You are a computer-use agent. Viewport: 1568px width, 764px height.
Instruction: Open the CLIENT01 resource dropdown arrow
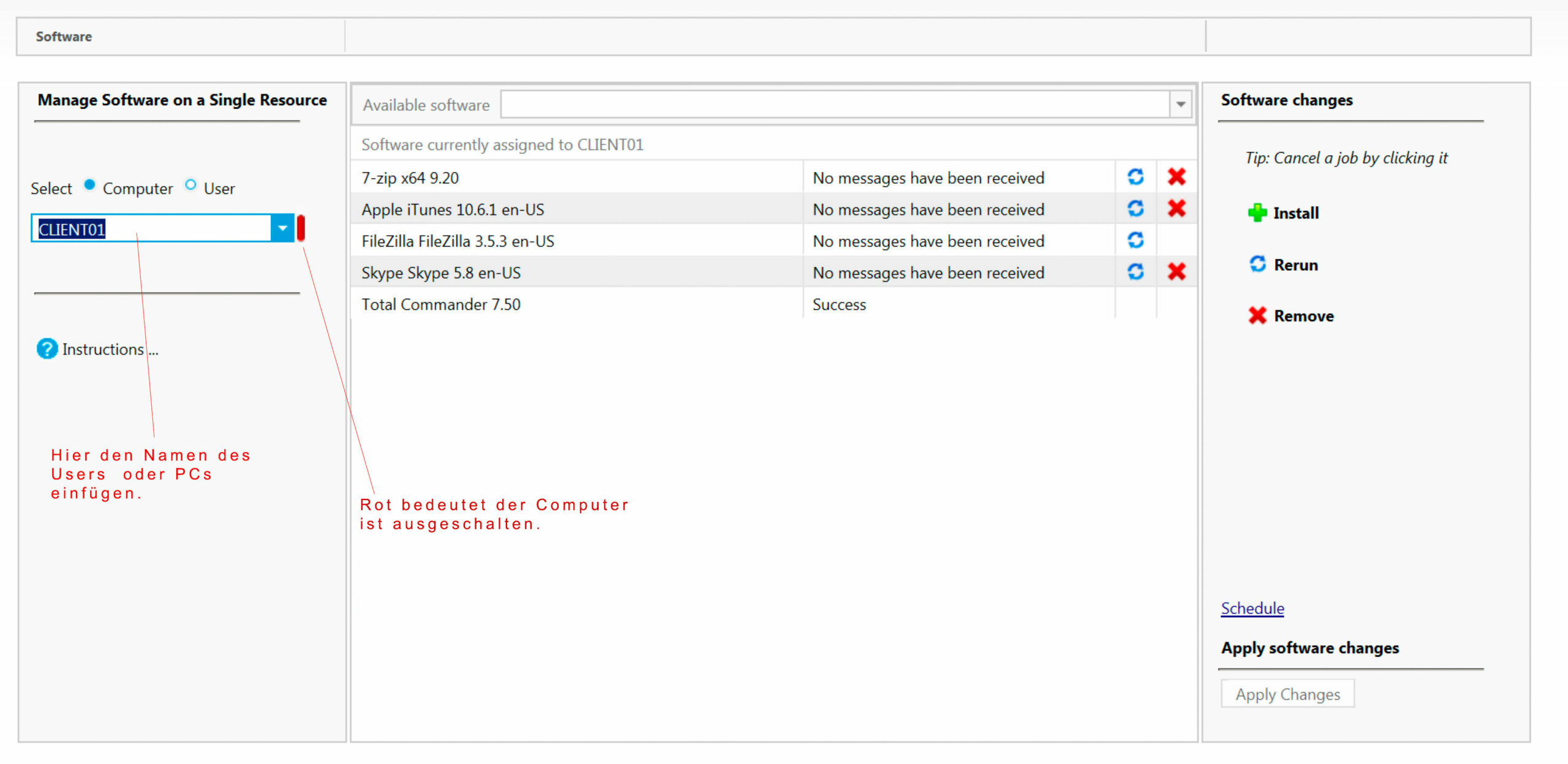point(282,228)
